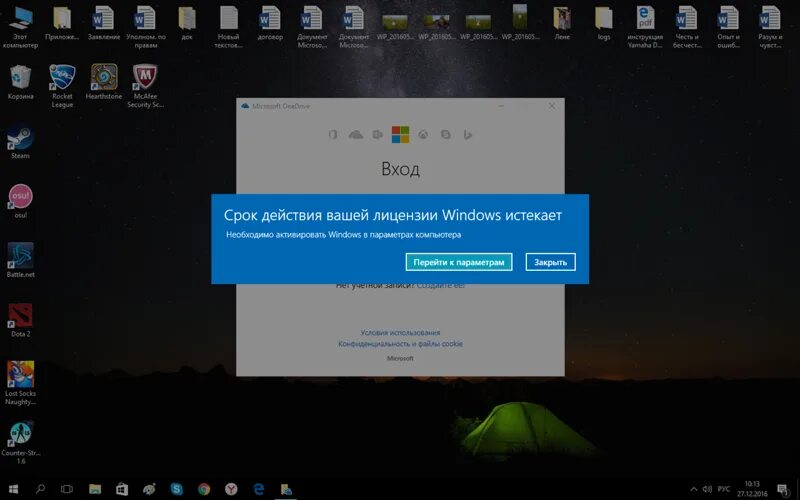Close the Microsoft OneDrive window
800x500 pixels.
tap(552, 106)
